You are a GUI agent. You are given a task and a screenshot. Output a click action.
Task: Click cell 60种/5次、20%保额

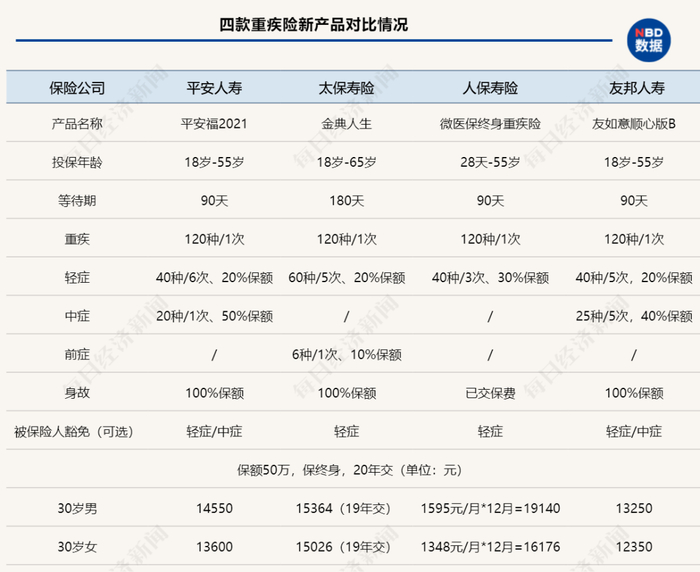(346, 278)
